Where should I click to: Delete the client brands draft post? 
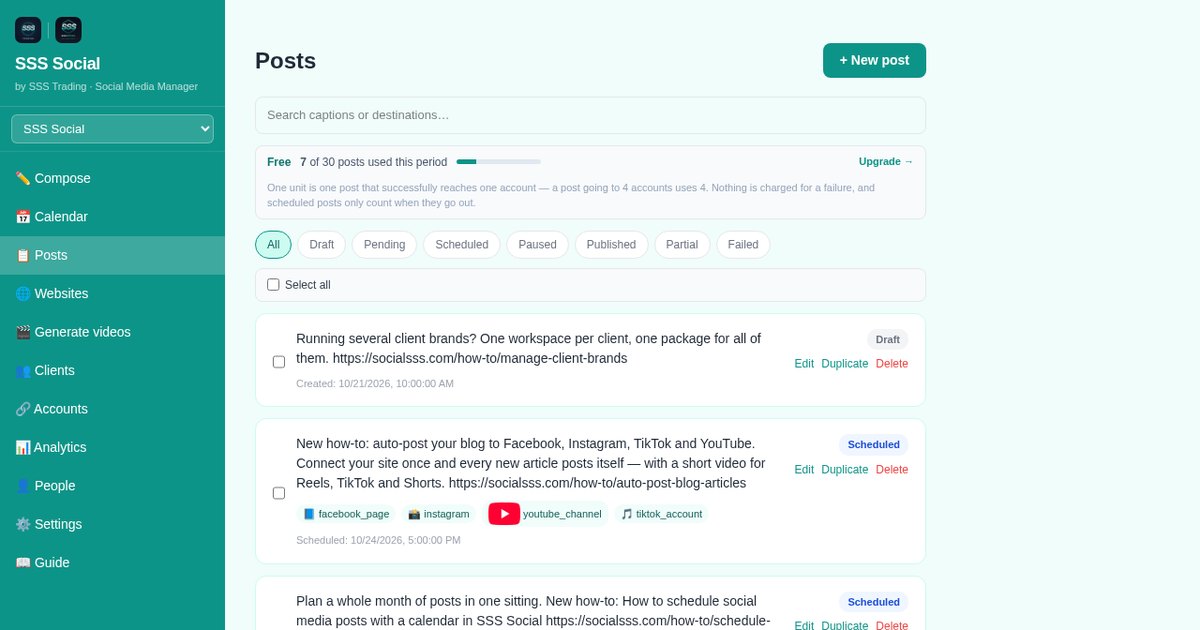(x=892, y=364)
